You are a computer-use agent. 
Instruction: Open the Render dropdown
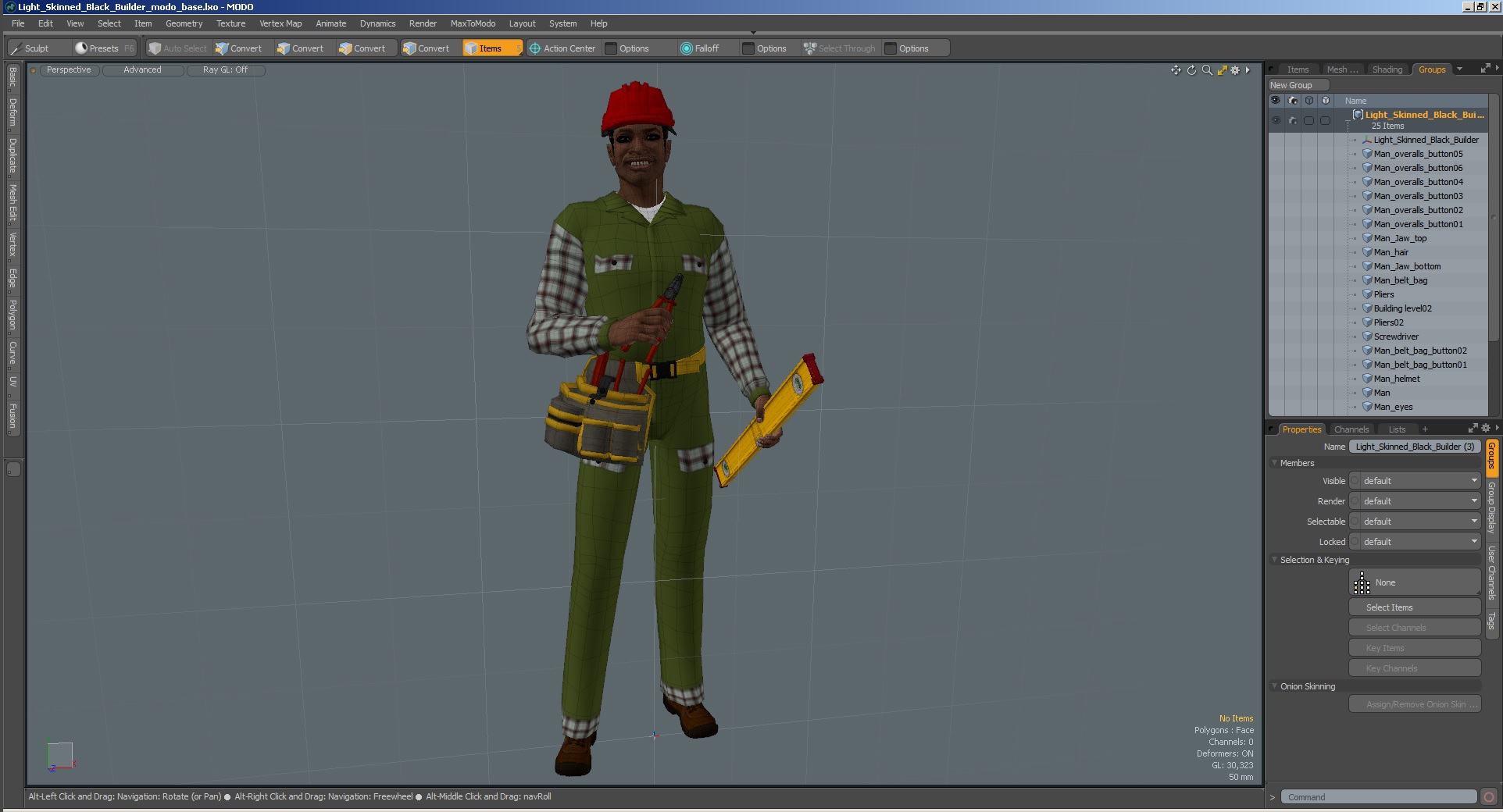1420,501
